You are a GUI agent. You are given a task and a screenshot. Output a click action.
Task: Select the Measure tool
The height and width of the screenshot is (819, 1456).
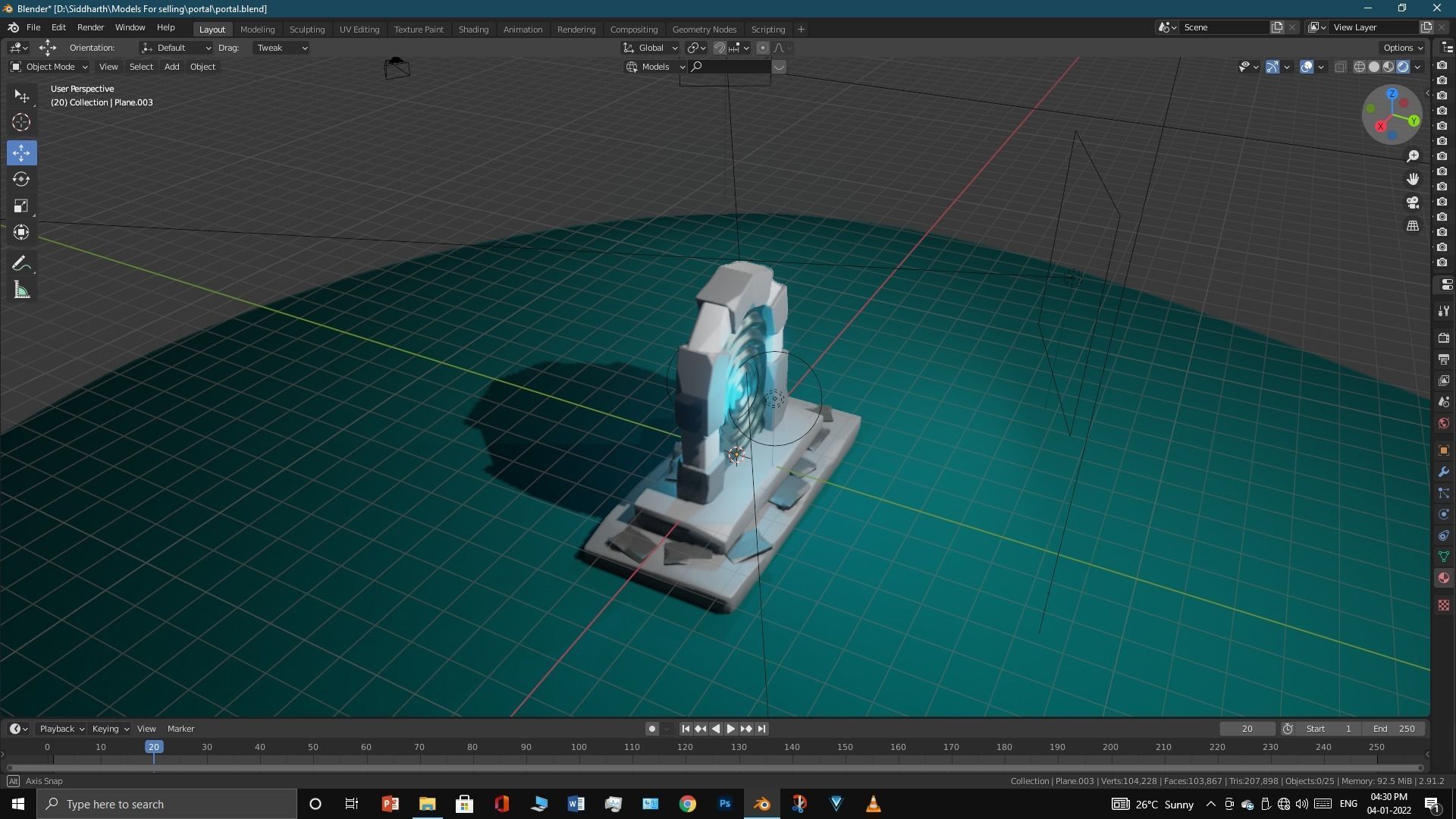click(21, 290)
